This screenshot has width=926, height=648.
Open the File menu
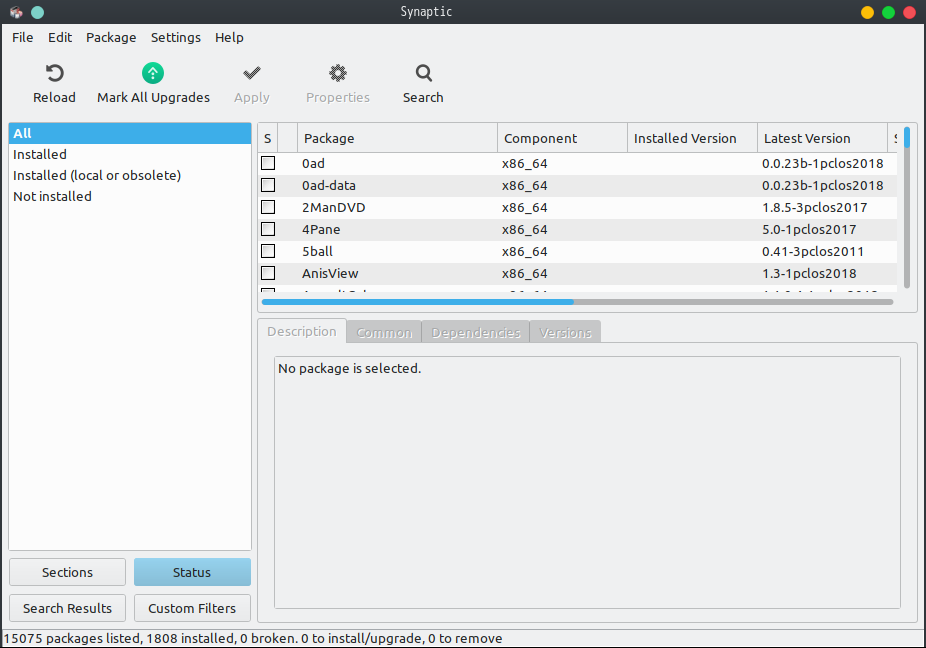(22, 37)
